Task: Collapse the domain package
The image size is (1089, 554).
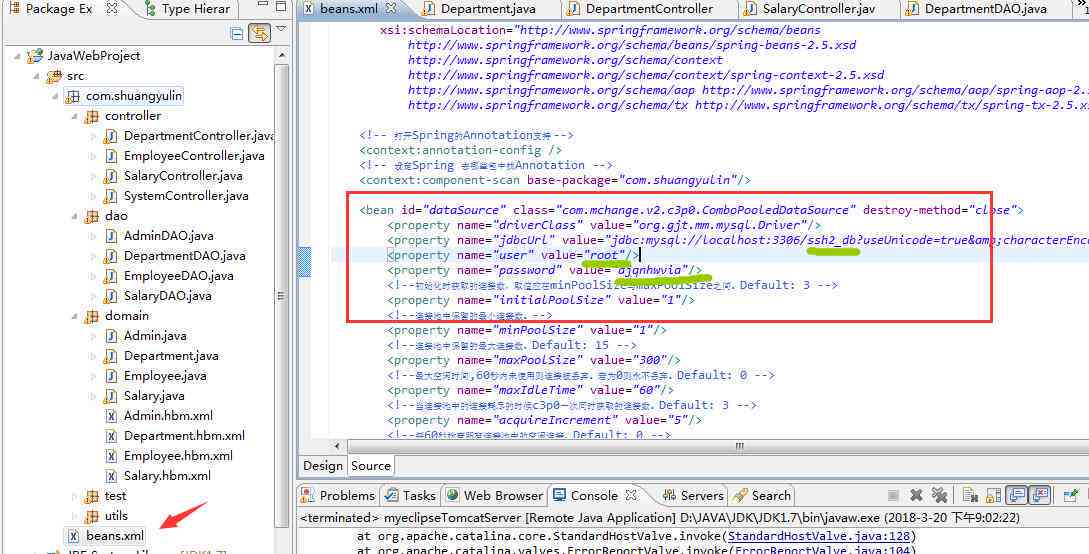Action: click(x=74, y=317)
